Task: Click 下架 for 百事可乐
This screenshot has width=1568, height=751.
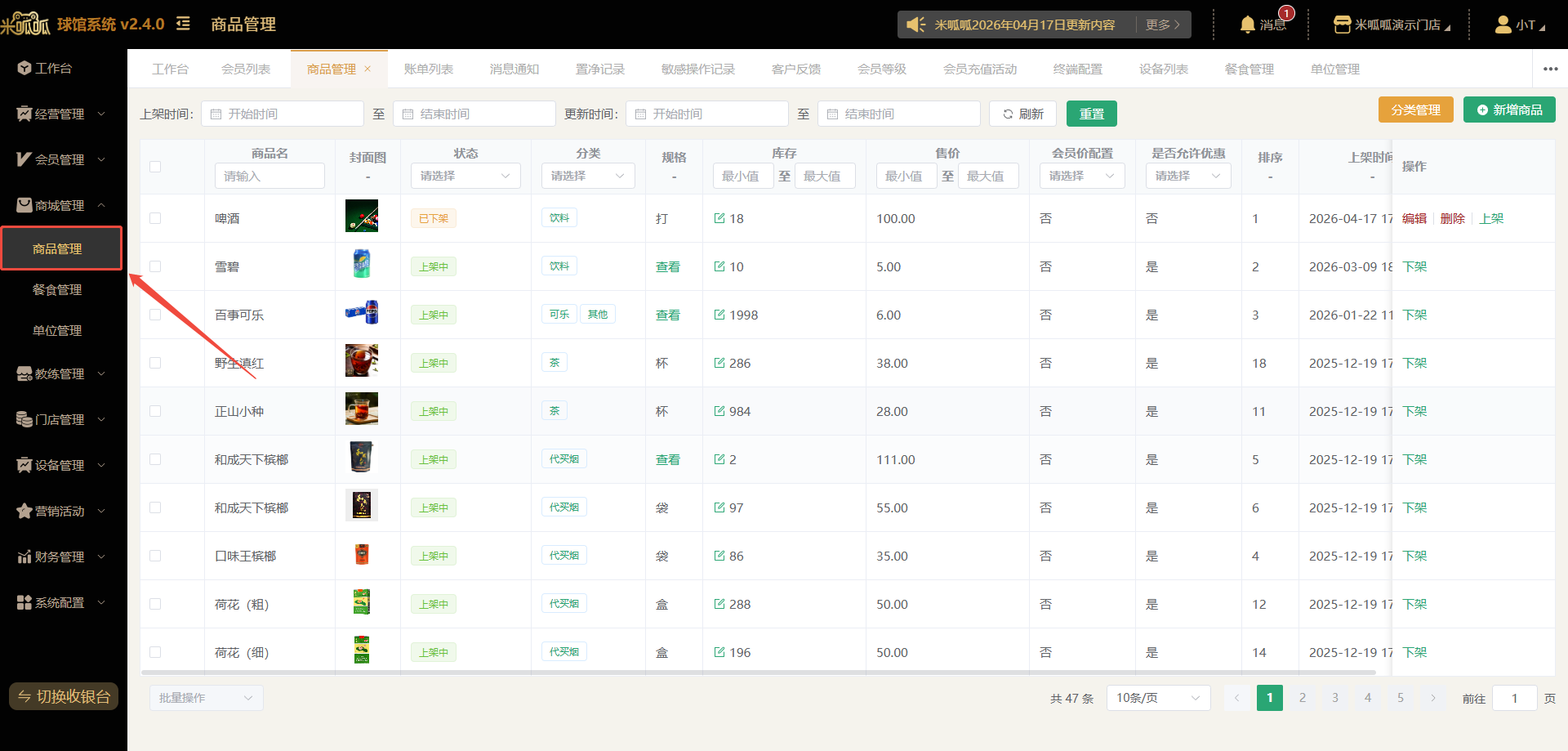Action: coord(1414,315)
